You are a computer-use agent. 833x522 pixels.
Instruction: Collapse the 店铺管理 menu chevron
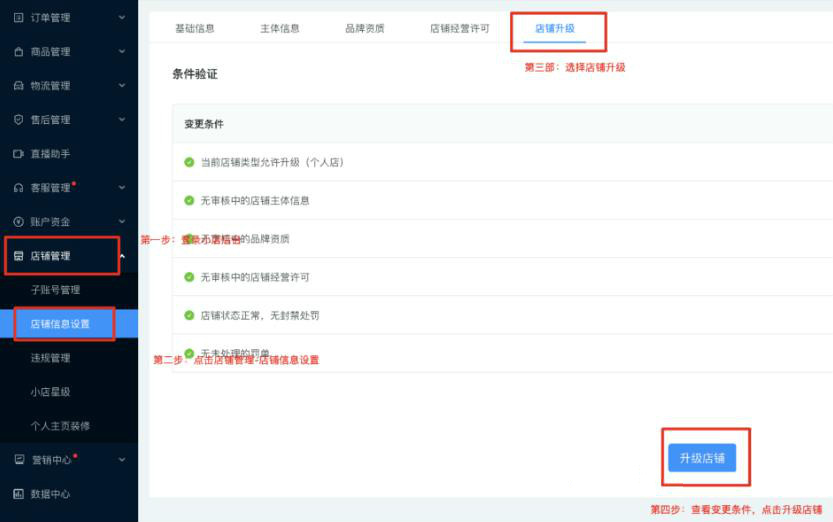tap(123, 256)
